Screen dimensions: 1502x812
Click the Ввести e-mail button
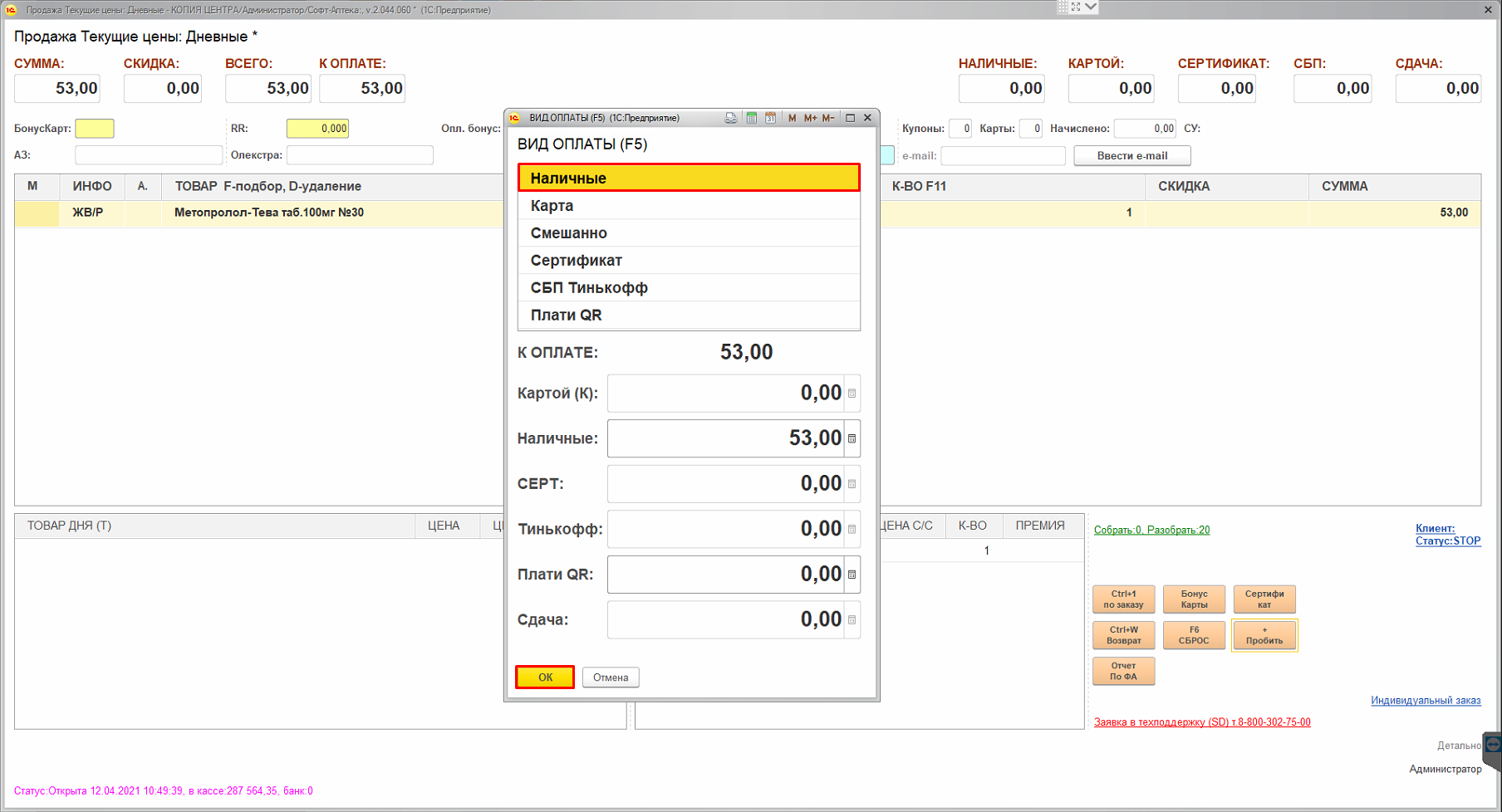click(x=1131, y=156)
